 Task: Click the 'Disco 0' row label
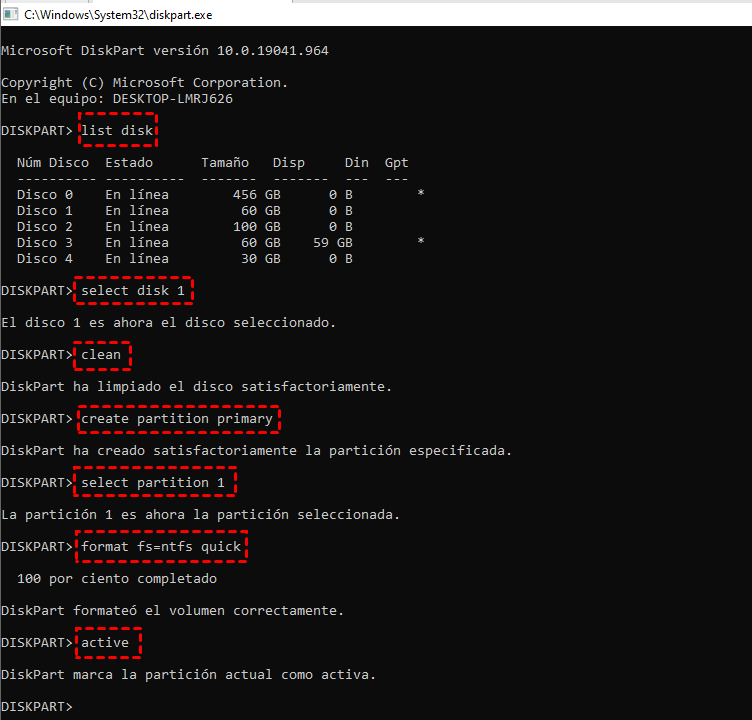[x=45, y=195]
